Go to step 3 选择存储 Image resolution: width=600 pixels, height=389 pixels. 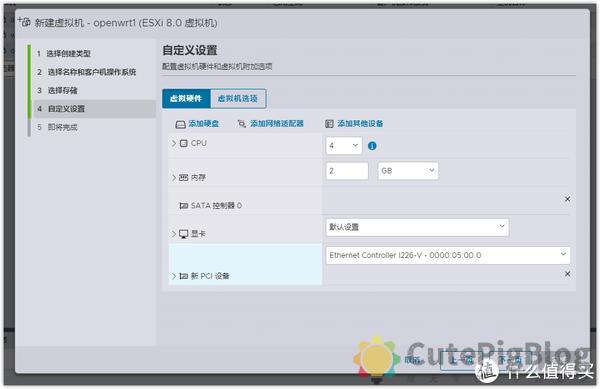pos(62,90)
